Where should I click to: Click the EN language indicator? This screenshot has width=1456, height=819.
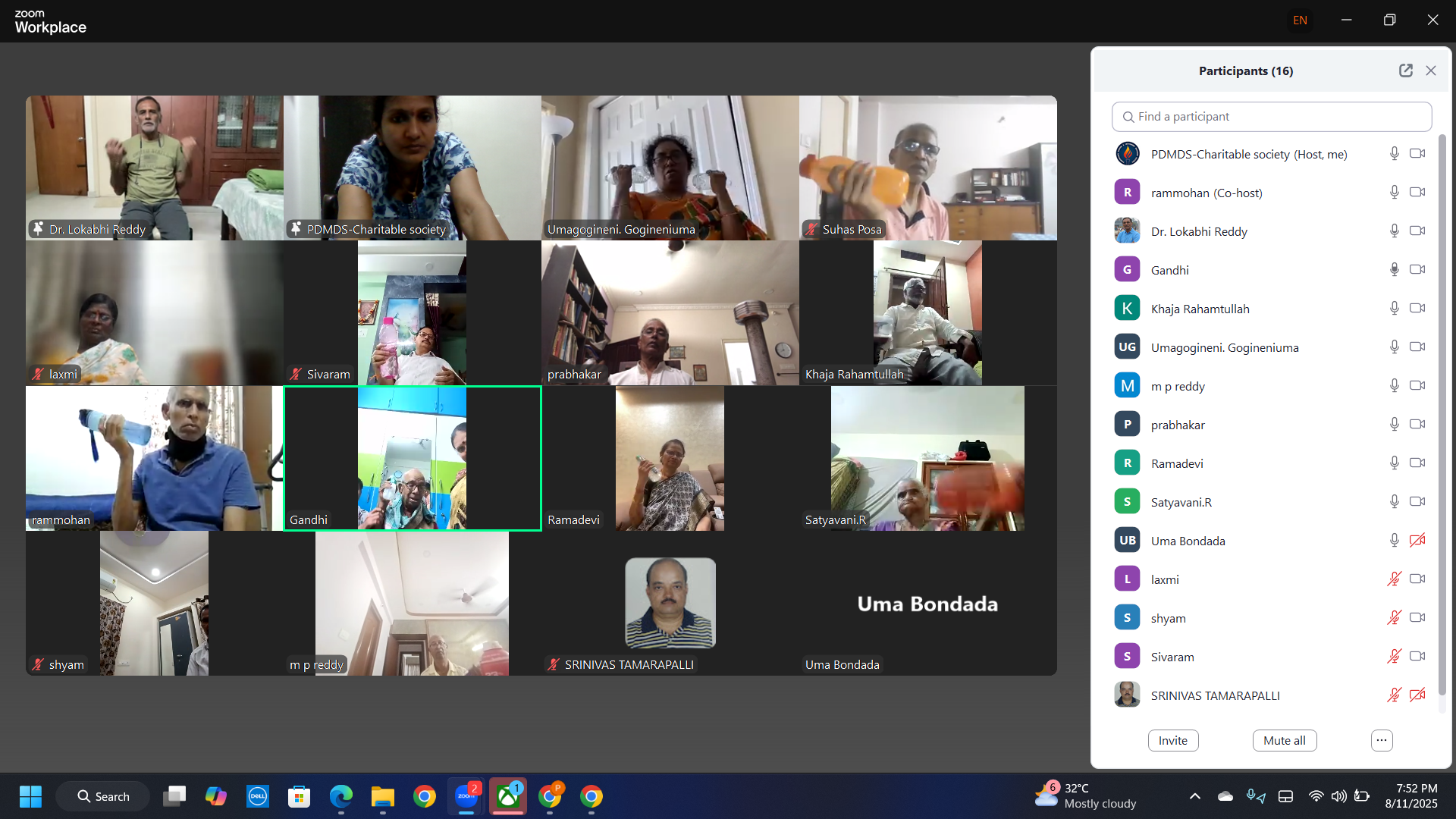coord(1300,20)
